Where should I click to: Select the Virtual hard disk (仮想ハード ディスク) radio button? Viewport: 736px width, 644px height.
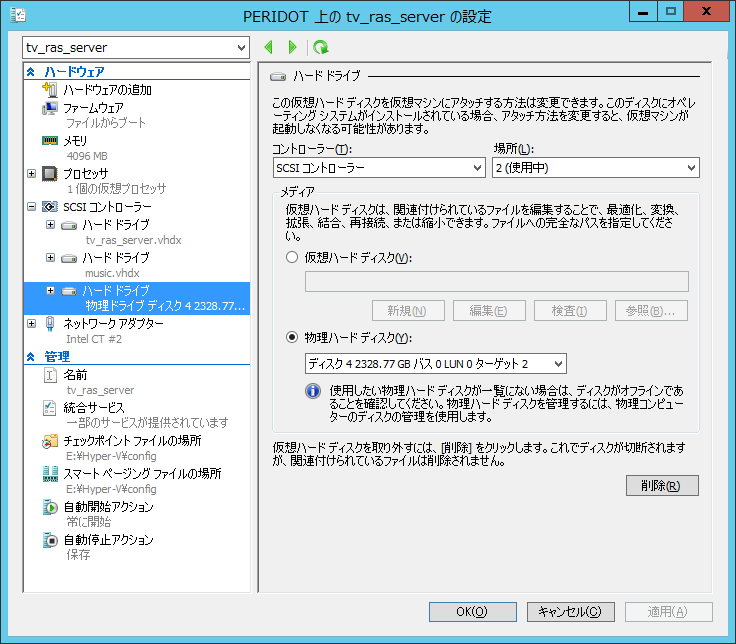click(292, 257)
